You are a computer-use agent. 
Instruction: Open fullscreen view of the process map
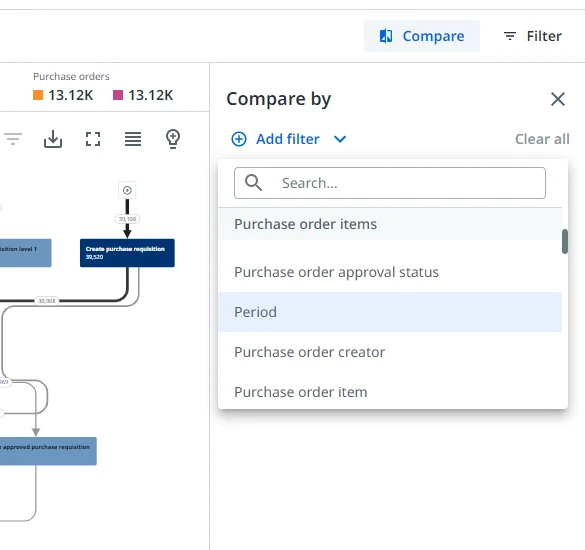click(93, 139)
